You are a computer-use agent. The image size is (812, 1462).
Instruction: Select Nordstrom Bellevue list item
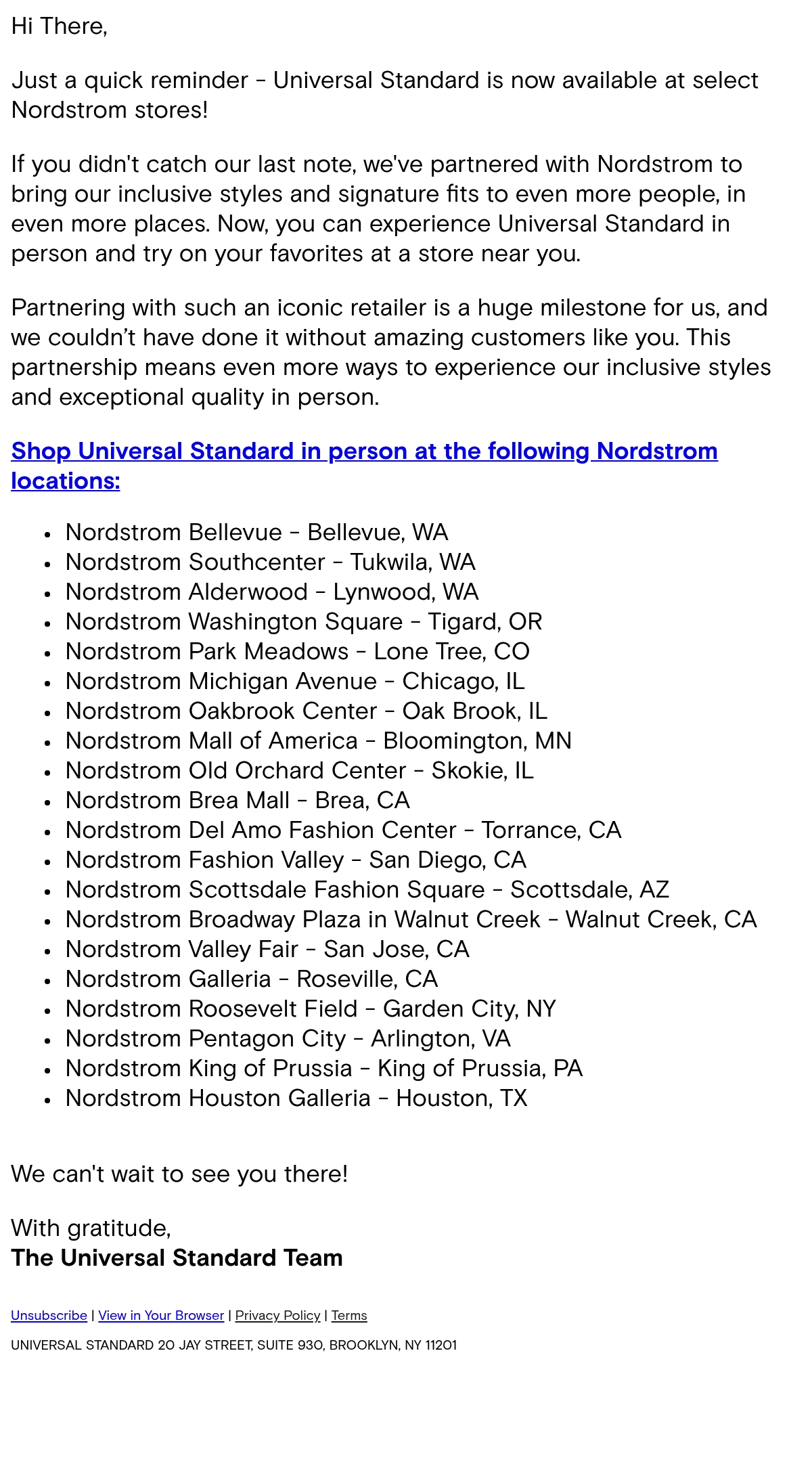tap(256, 532)
